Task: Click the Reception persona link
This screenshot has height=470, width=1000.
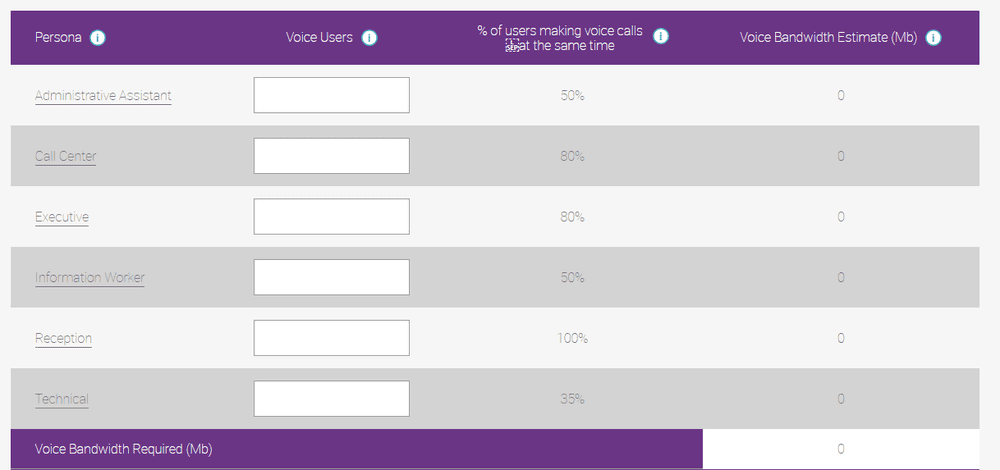Action: (x=63, y=338)
